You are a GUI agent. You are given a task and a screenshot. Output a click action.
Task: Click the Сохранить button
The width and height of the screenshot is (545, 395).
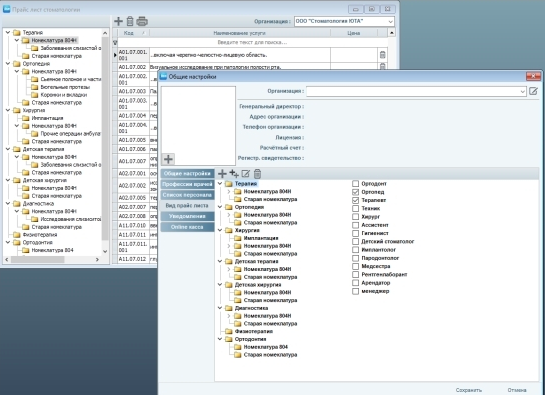[x=469, y=390]
